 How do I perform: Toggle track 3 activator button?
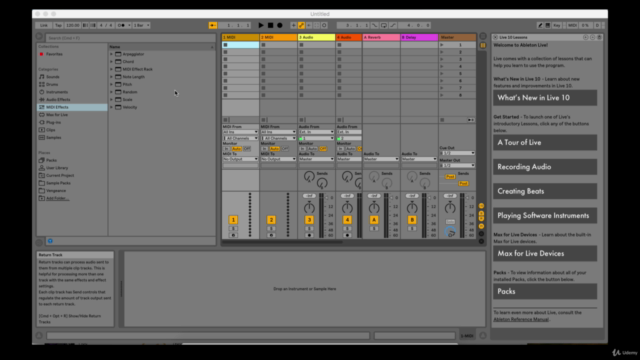coord(309,220)
